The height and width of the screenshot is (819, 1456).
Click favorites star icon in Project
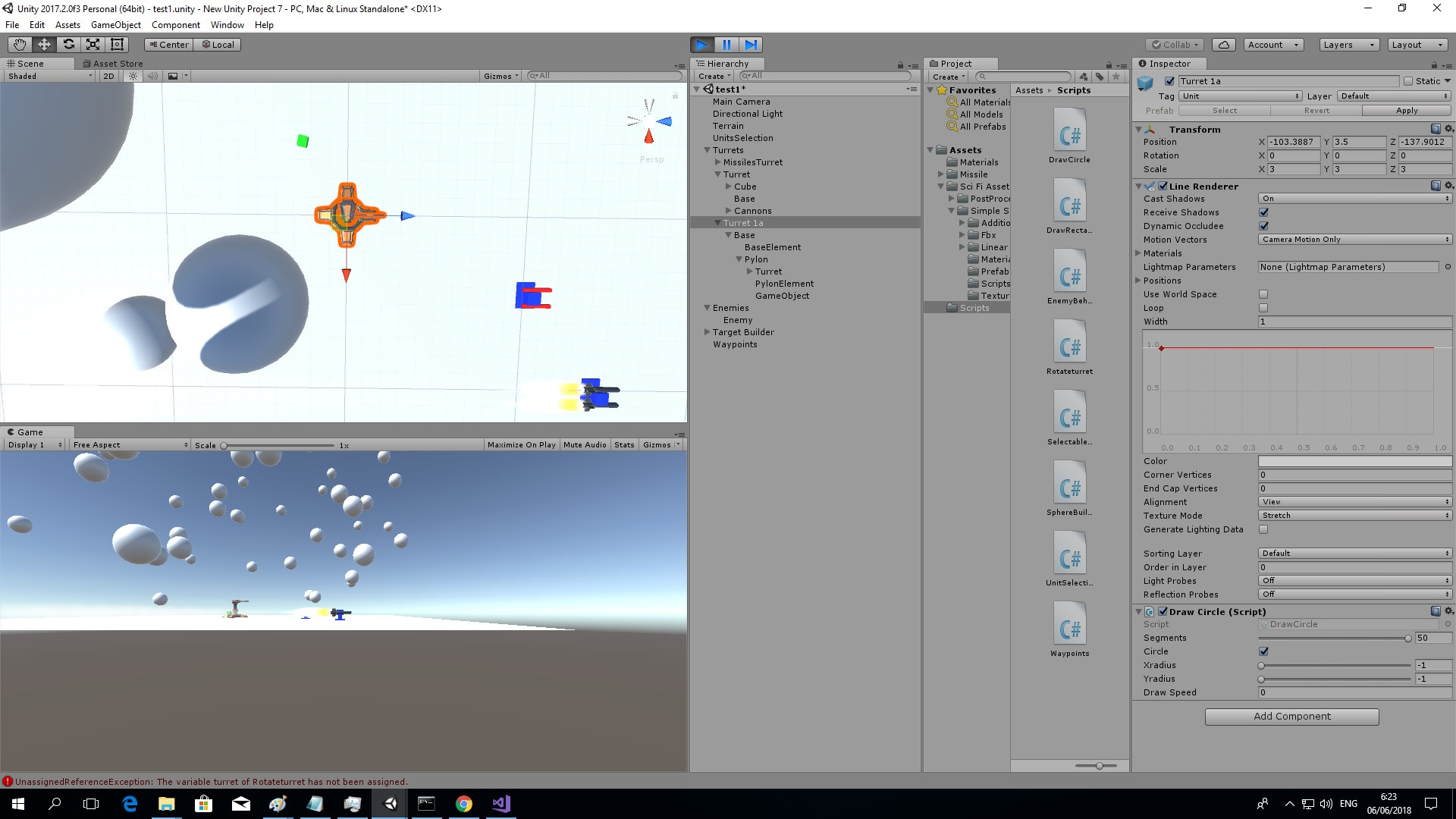click(x=1116, y=76)
